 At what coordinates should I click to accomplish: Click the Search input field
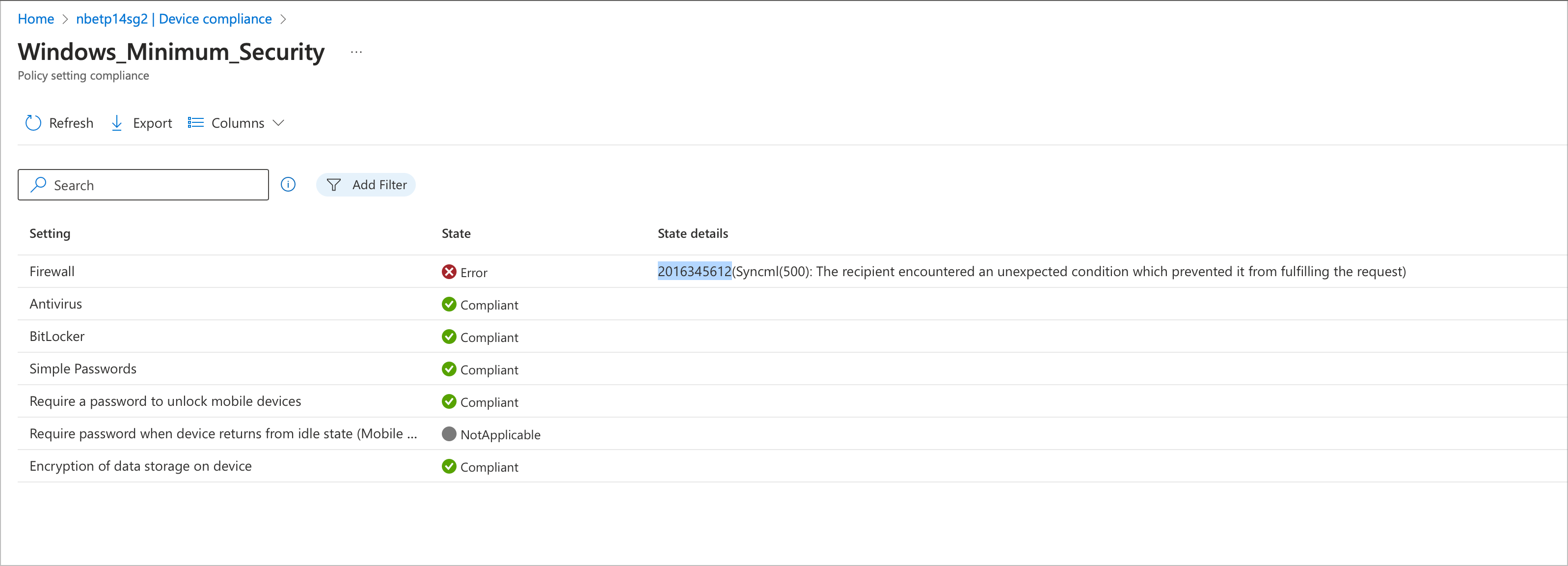tap(143, 185)
